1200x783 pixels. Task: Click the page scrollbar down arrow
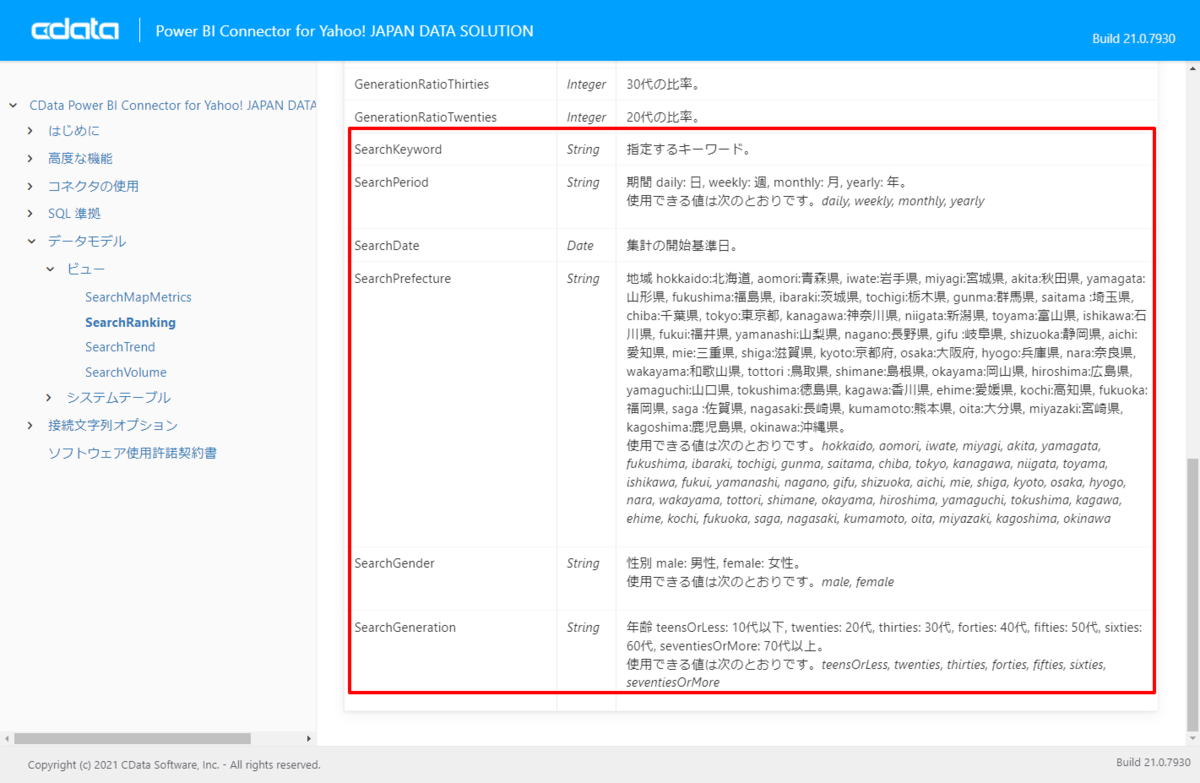pyautogui.click(x=1191, y=738)
